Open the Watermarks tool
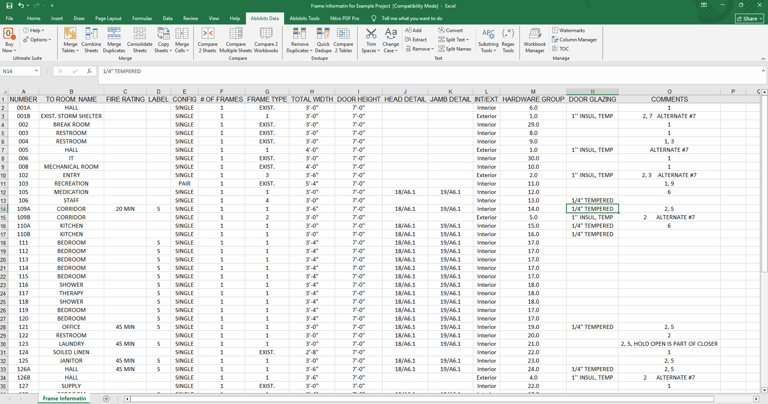The width and height of the screenshot is (768, 404). (x=569, y=30)
